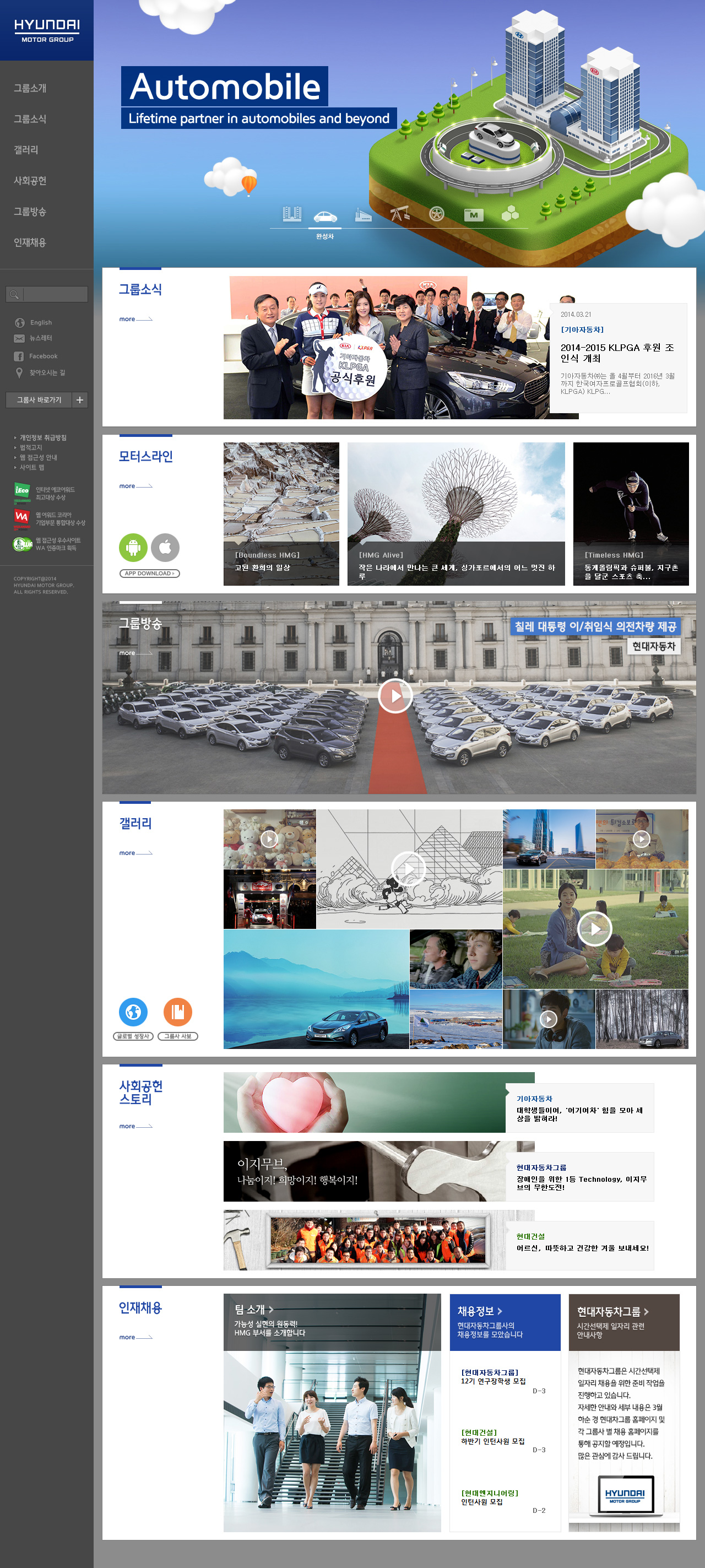Switch language via the English link
The image size is (705, 1568).
click(x=41, y=323)
